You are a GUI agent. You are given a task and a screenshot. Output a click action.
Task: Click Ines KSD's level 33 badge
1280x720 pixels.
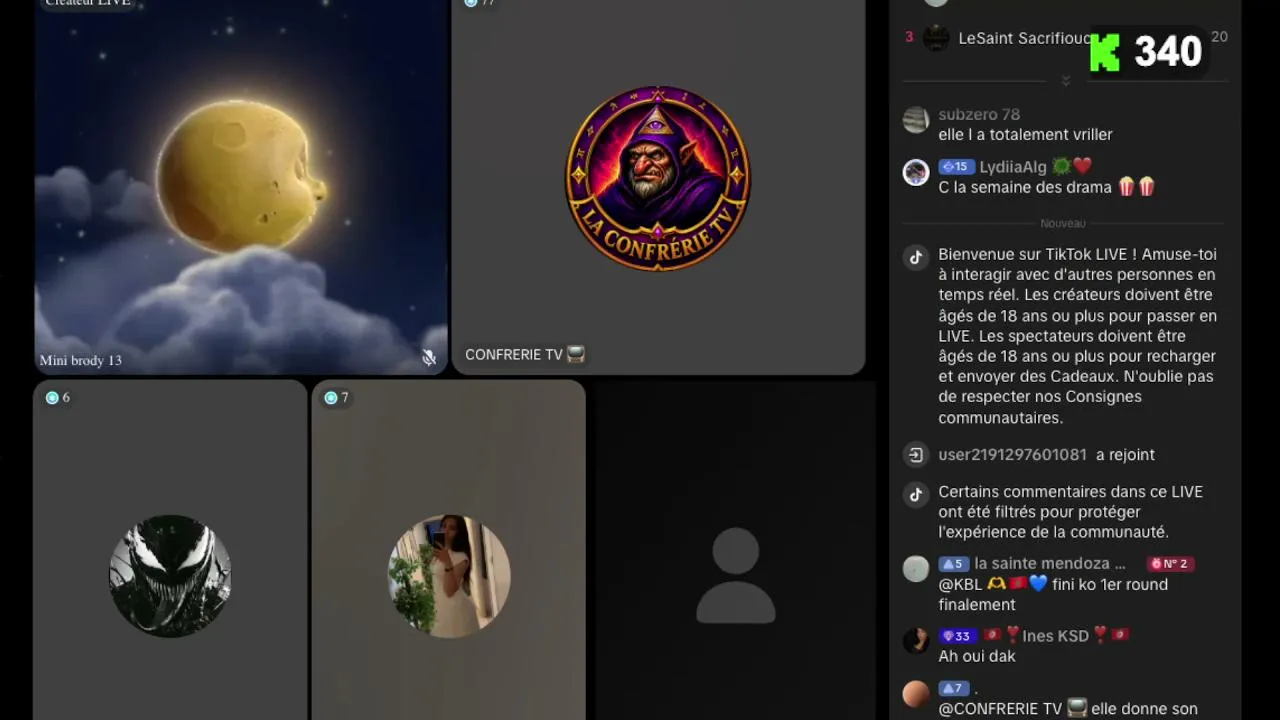[957, 636]
